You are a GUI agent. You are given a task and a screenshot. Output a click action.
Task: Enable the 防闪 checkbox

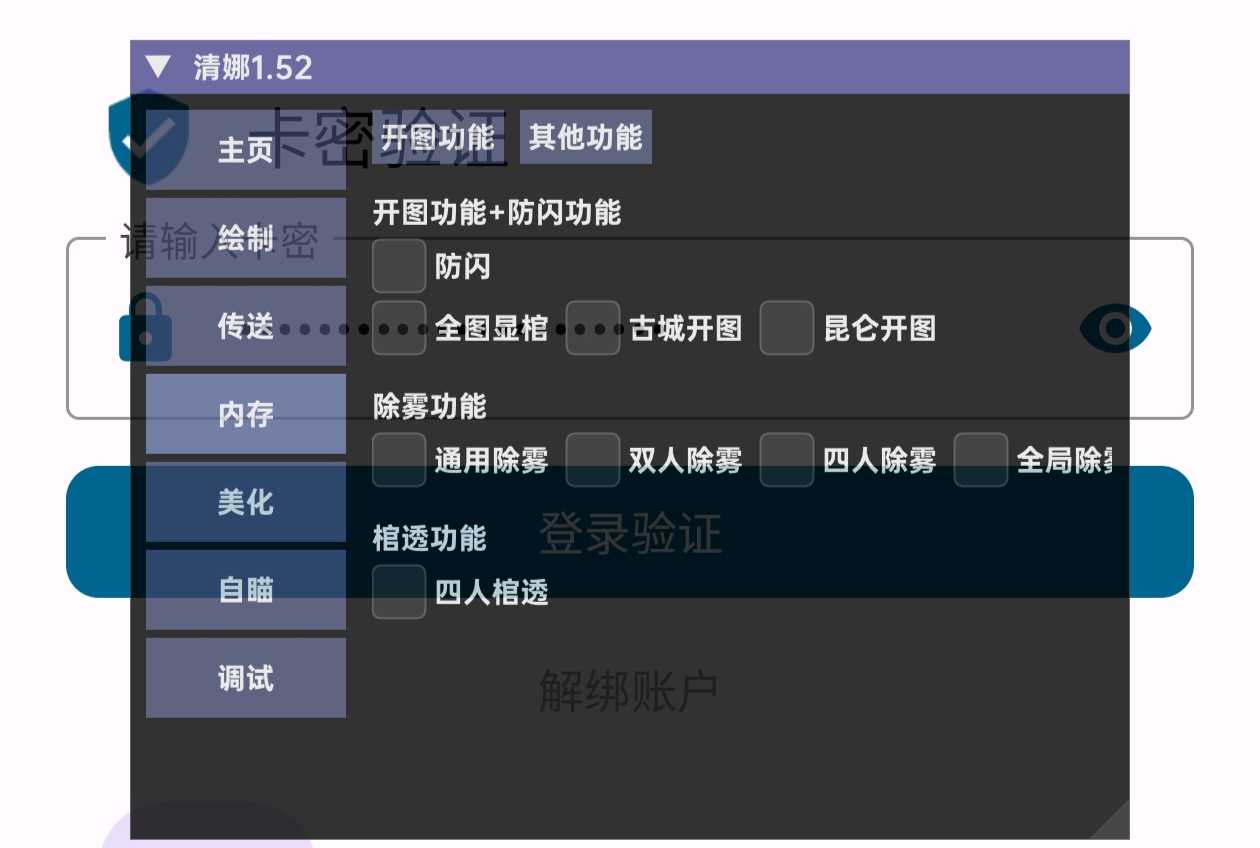tap(399, 266)
